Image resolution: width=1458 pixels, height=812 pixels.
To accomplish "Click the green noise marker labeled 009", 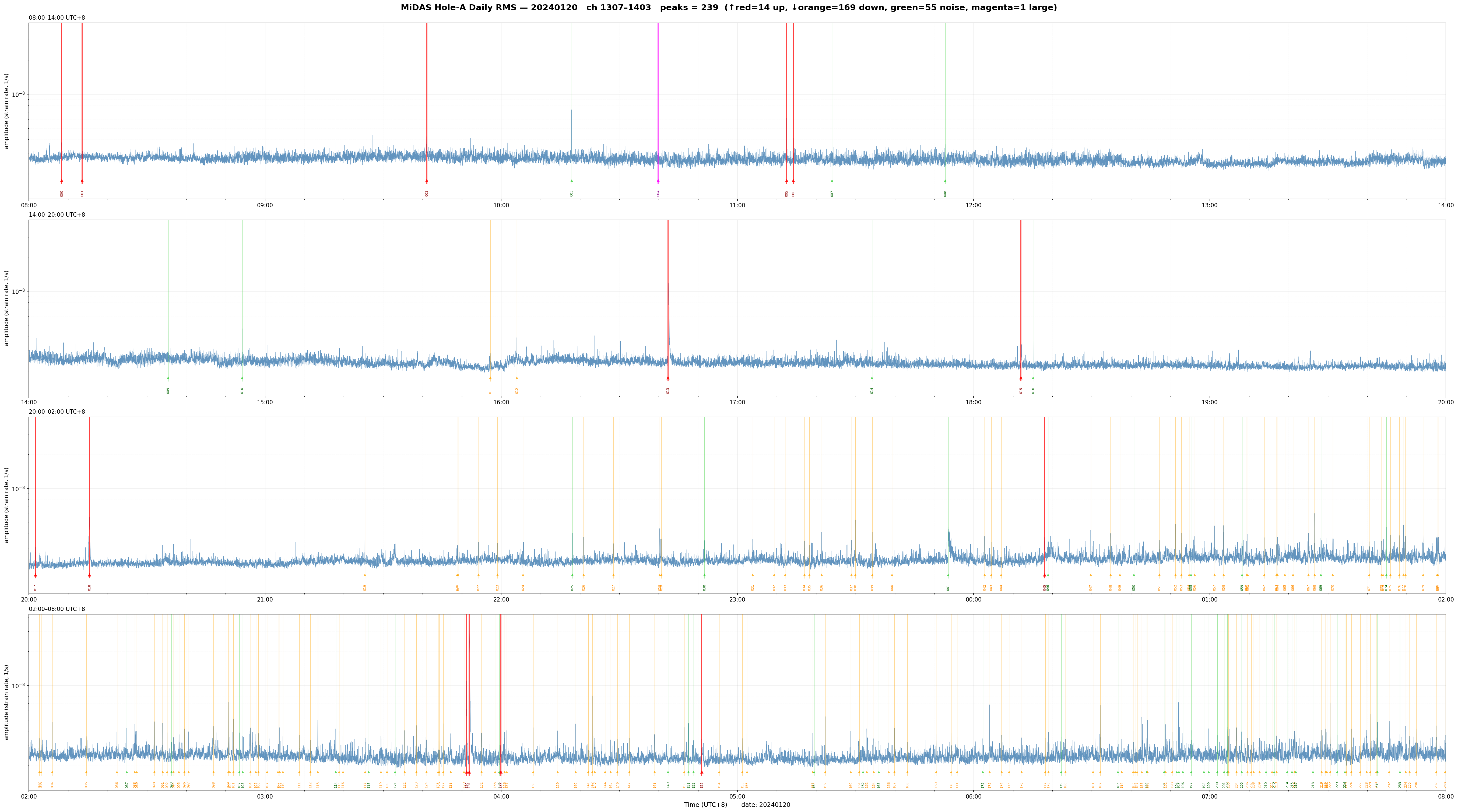I will pos(168,378).
